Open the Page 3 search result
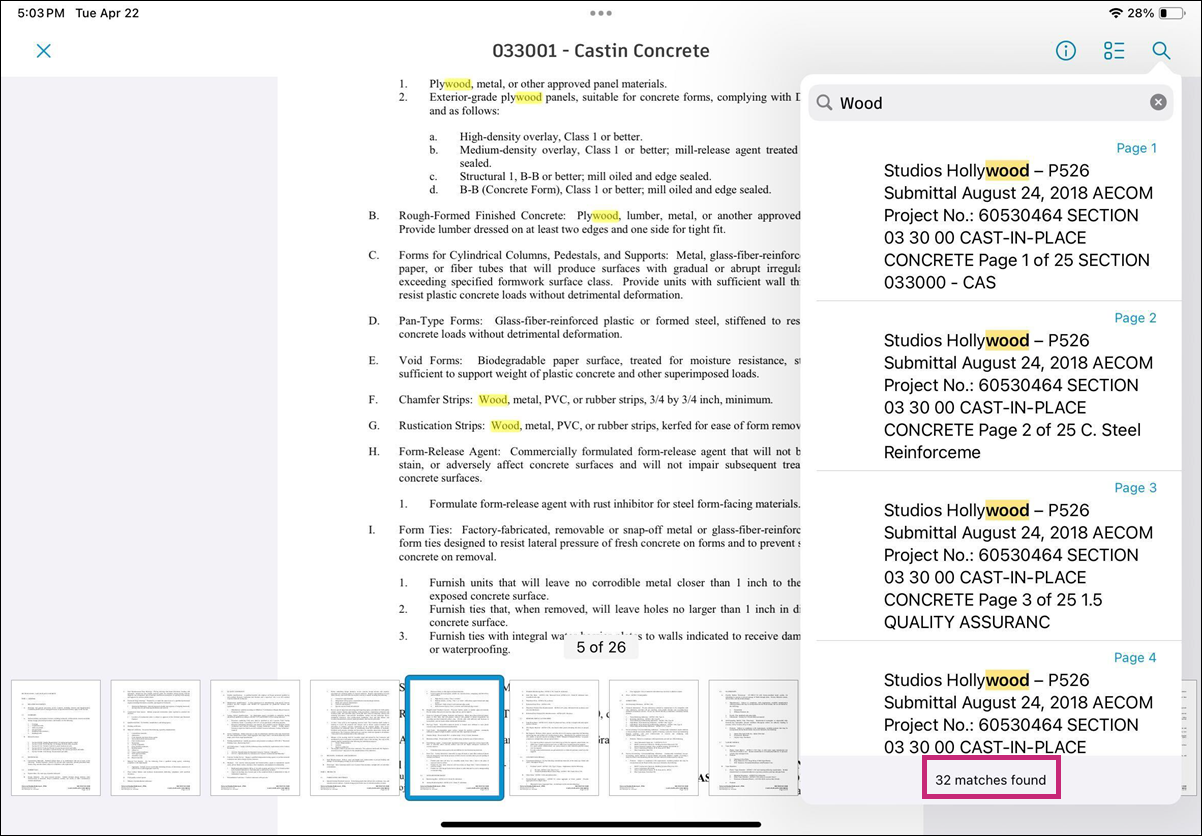This screenshot has height=836, width=1202. pyautogui.click(x=998, y=556)
